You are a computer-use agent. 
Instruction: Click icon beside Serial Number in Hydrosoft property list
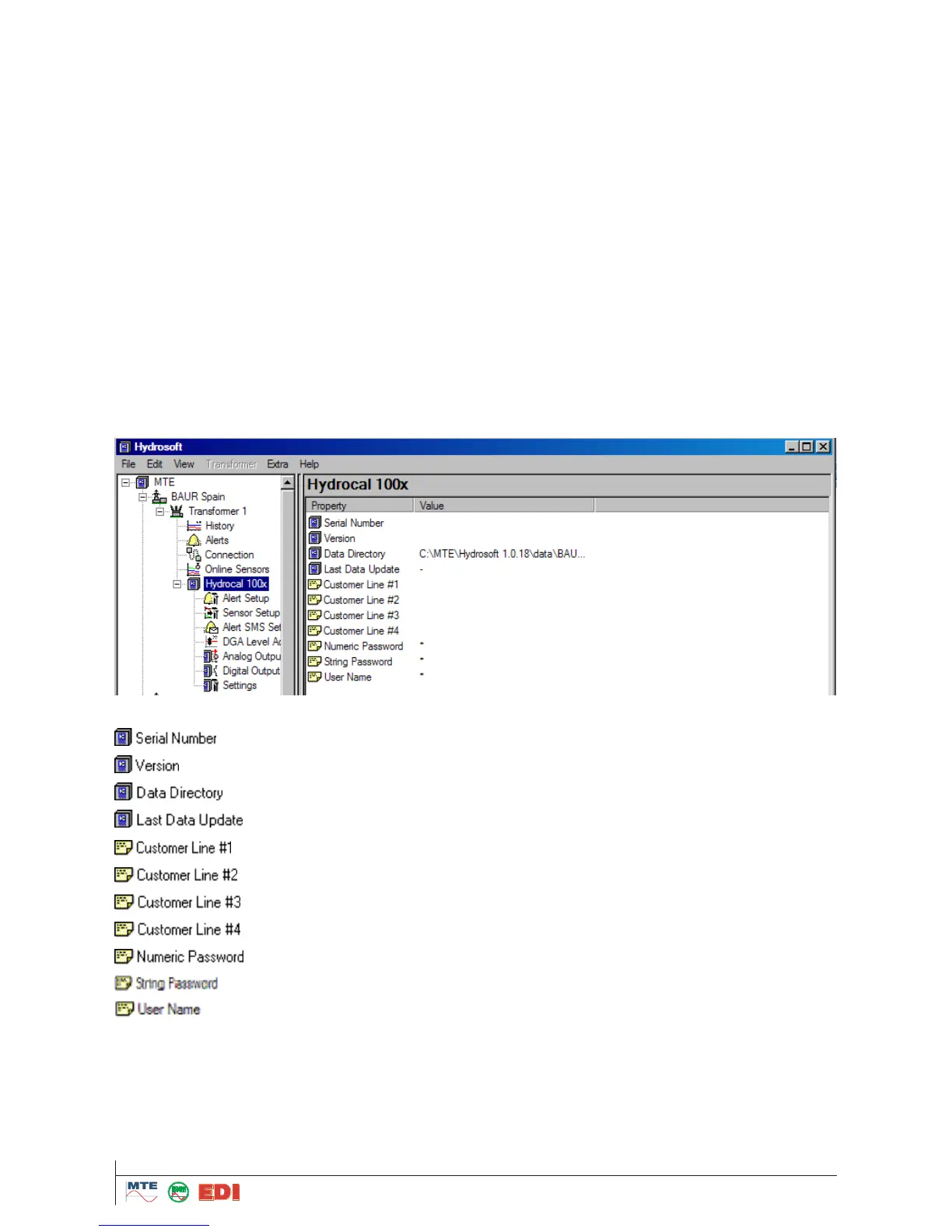point(315,523)
